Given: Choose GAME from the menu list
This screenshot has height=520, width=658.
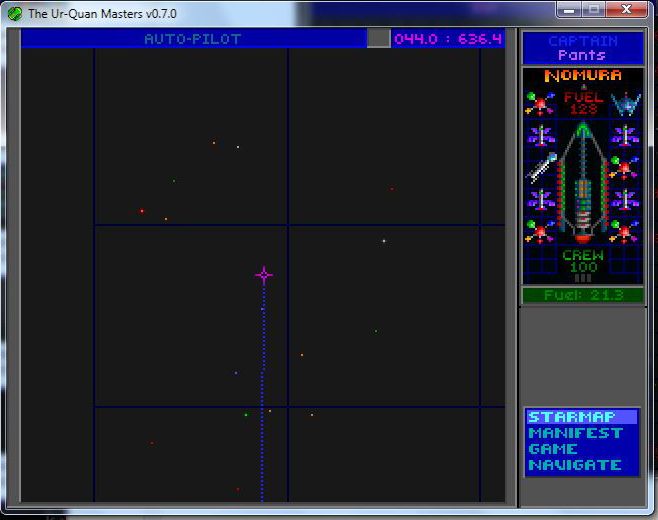Looking at the screenshot, I should coord(553,449).
